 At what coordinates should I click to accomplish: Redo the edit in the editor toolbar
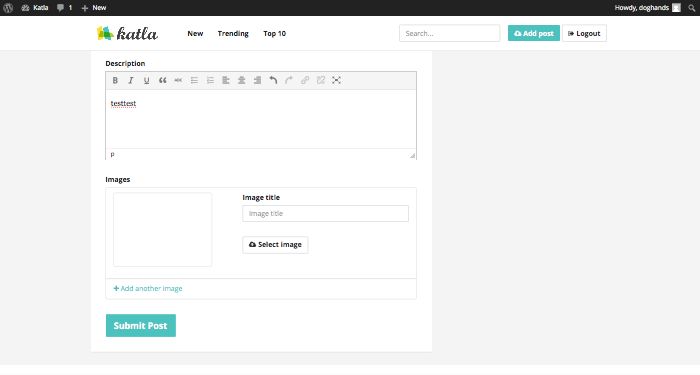click(289, 80)
